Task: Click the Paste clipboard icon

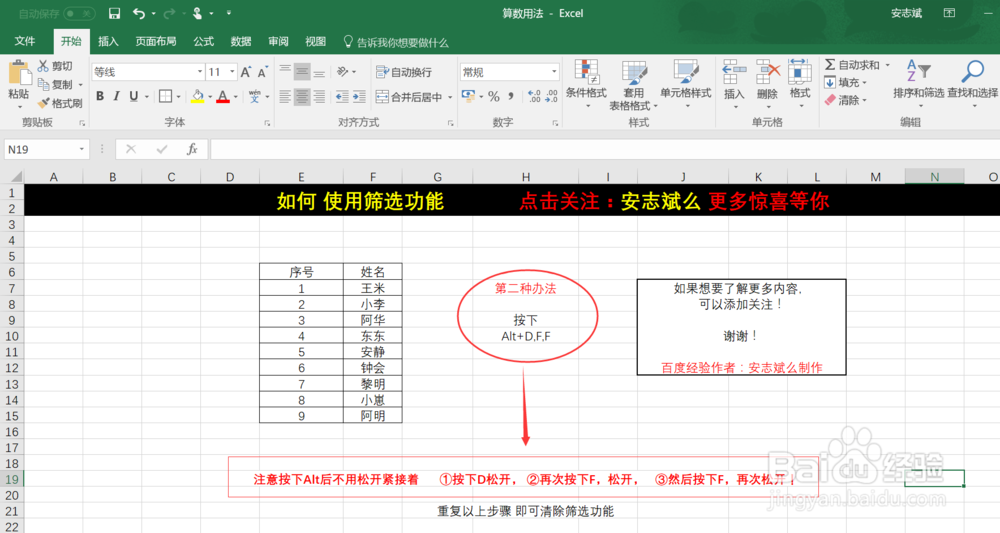Action: 19,75
